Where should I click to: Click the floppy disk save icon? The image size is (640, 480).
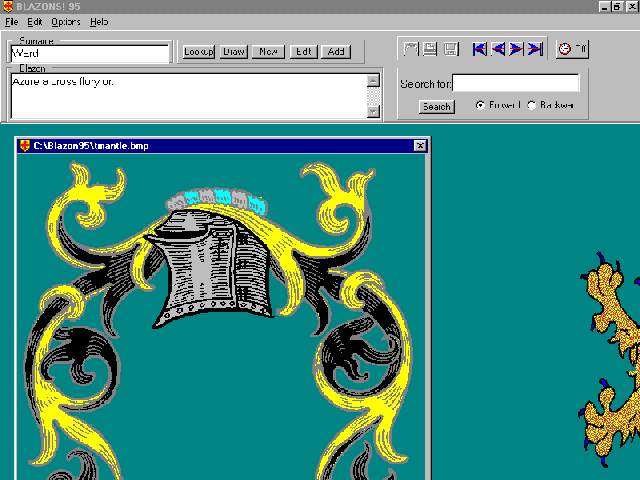tap(450, 49)
